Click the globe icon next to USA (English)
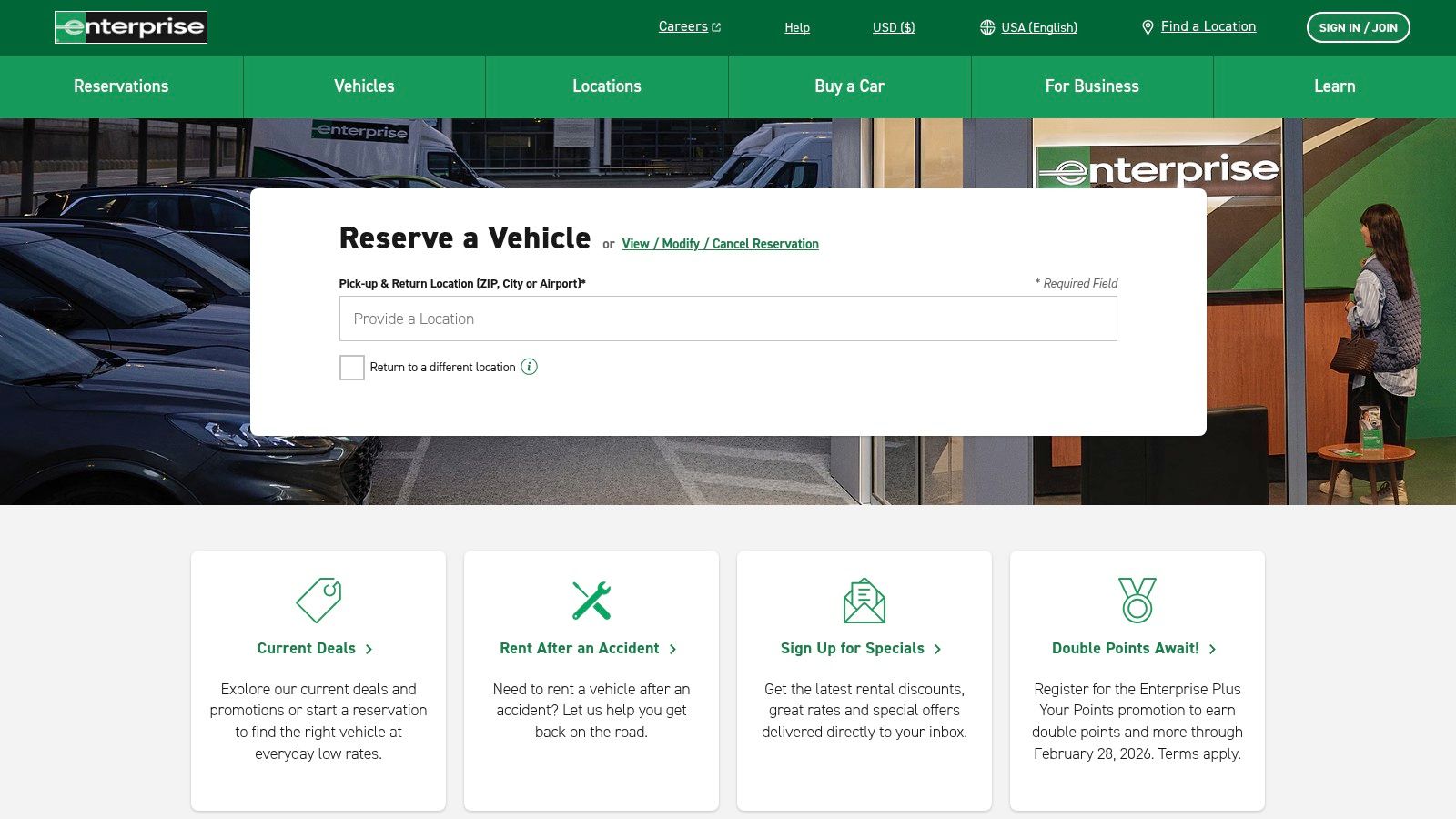 987,27
